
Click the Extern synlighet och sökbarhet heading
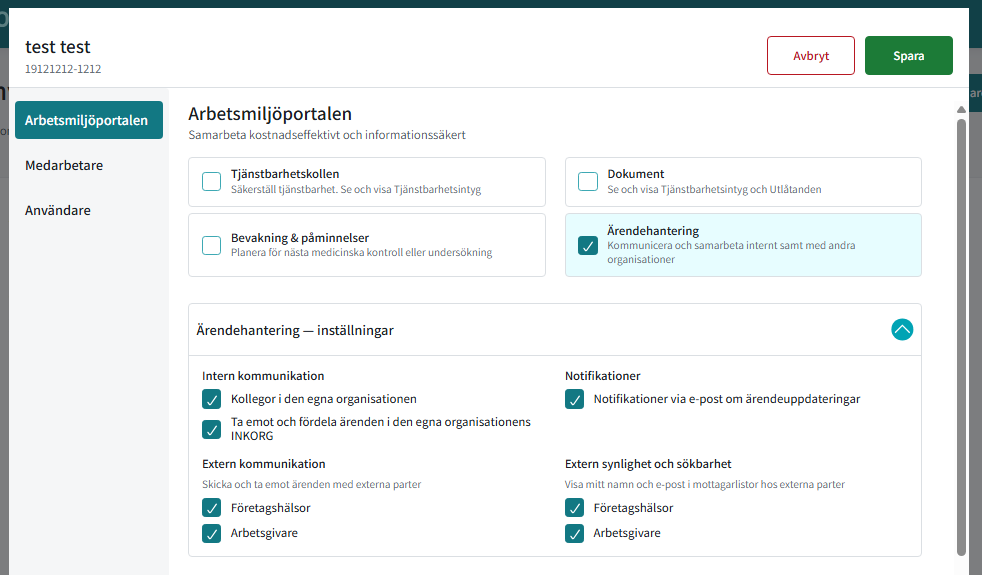tap(648, 464)
